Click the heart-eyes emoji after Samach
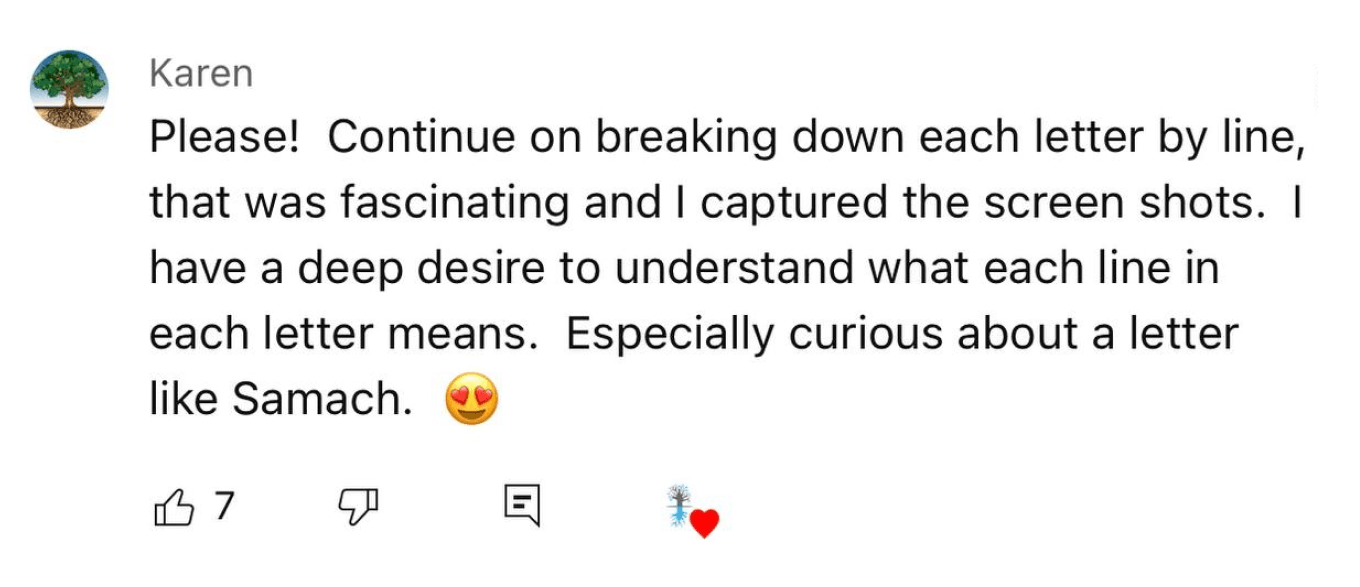This screenshot has height=587, width=1360. [471, 401]
